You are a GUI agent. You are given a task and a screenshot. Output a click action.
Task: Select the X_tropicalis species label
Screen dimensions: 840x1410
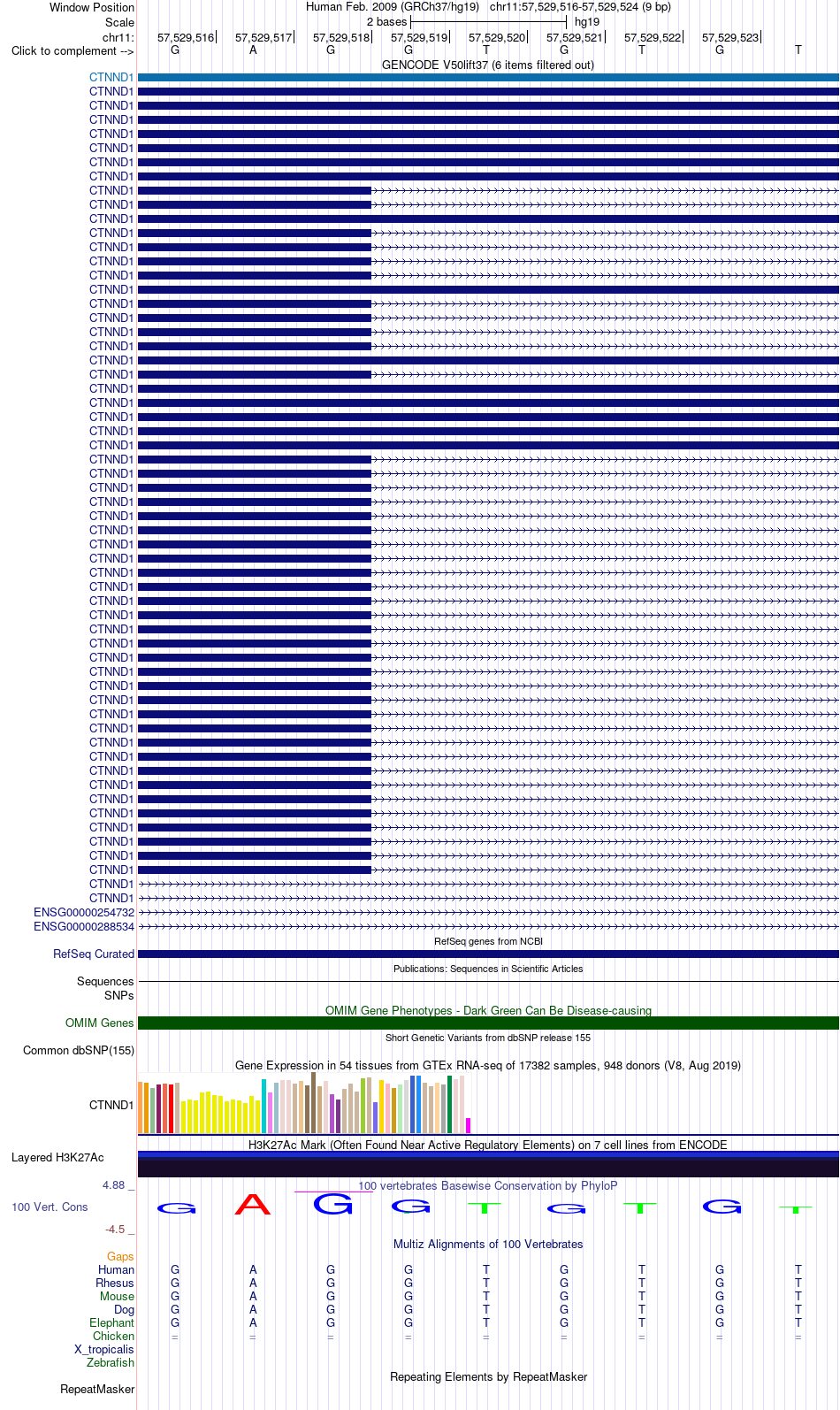pyautogui.click(x=104, y=1349)
